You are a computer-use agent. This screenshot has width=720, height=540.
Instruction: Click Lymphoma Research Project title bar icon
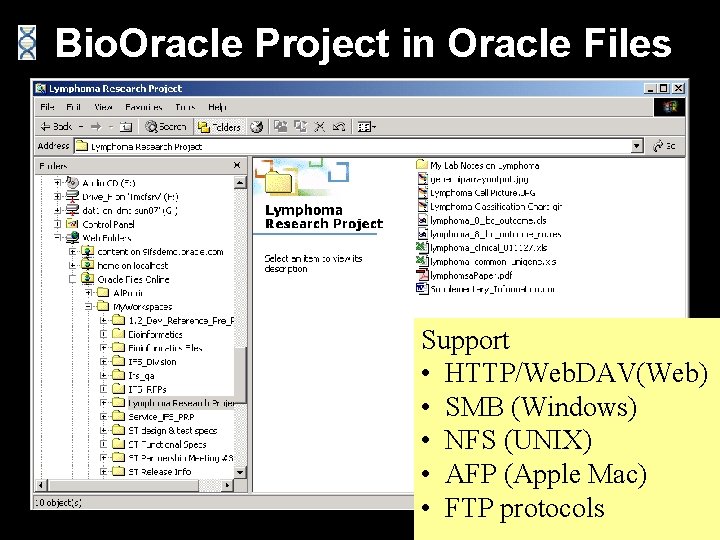tap(41, 88)
